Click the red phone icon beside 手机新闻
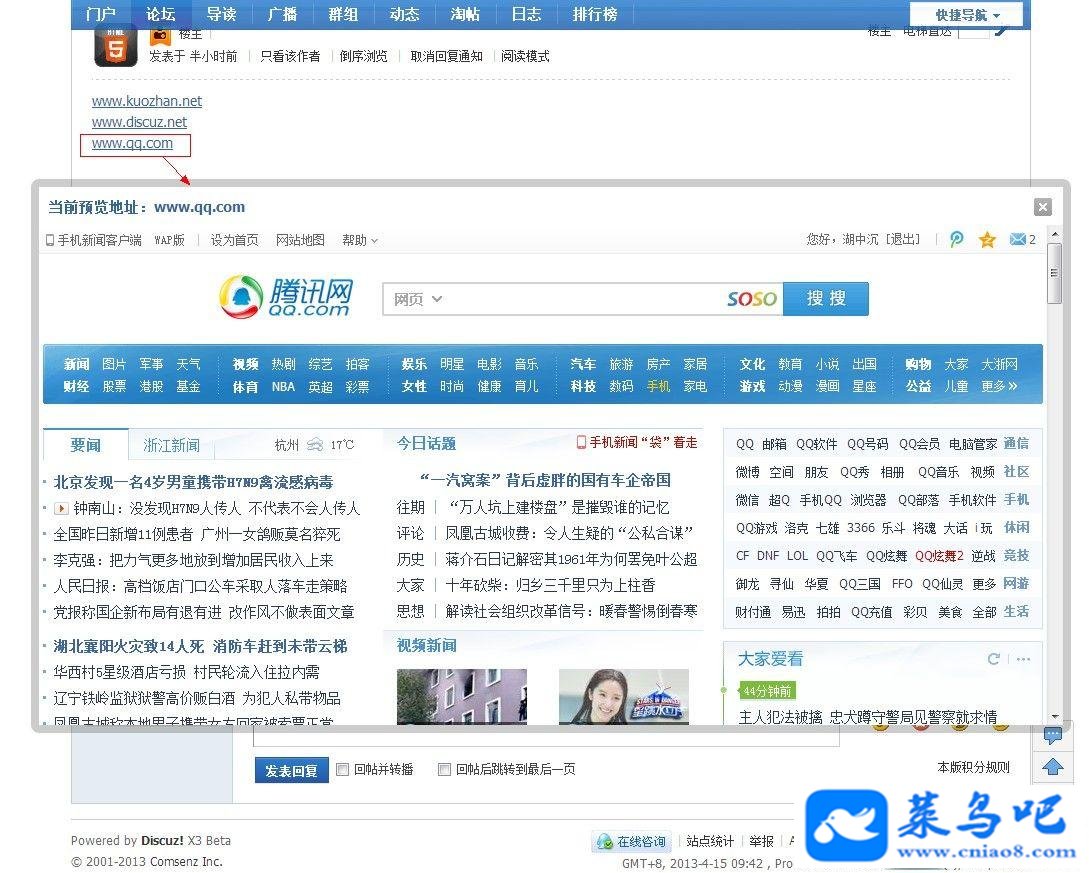The image size is (1089, 873). click(581, 442)
